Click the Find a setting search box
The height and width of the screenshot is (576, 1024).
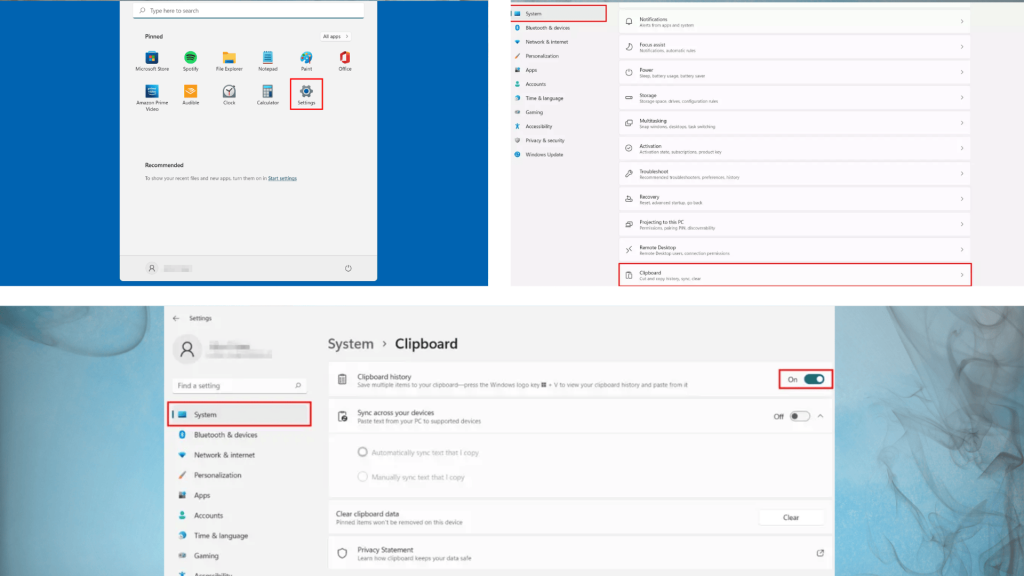coord(237,384)
